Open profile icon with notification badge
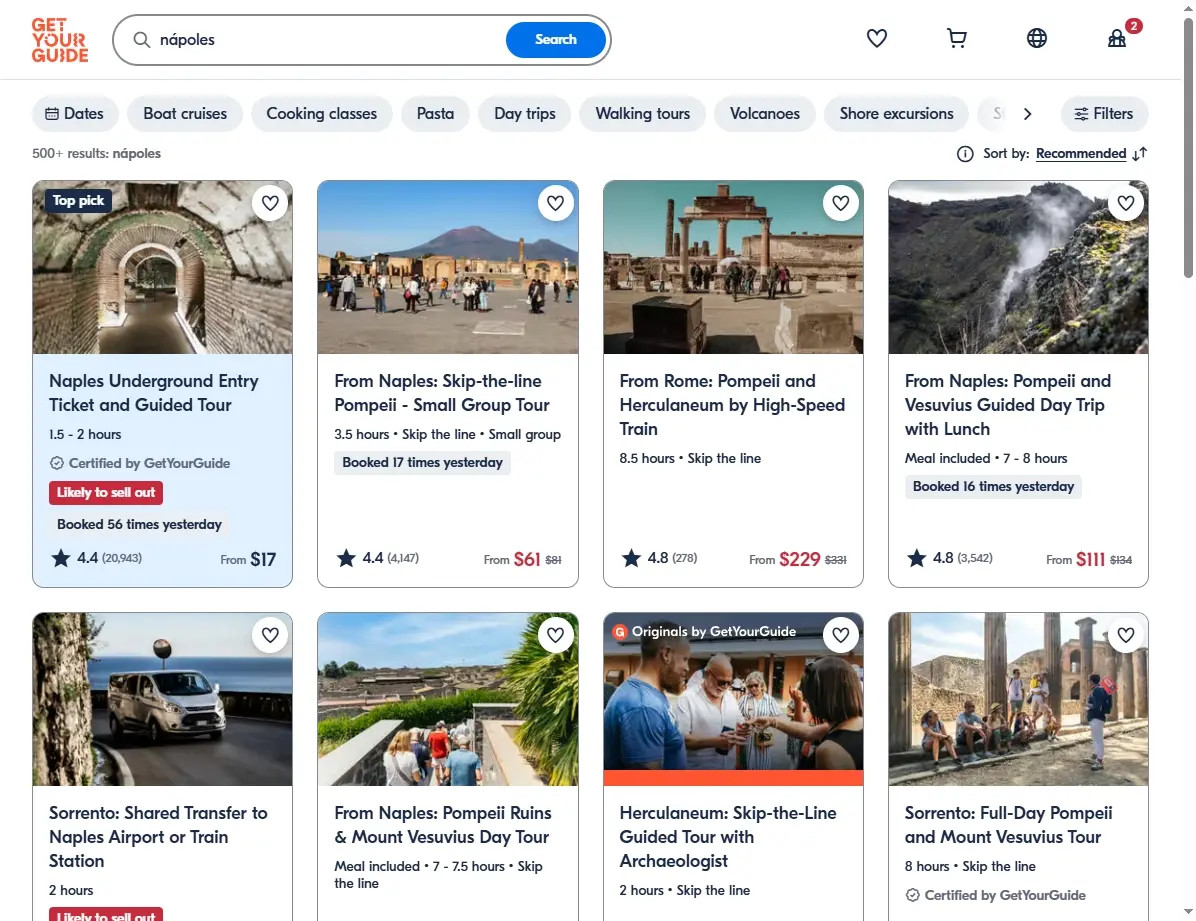 [1117, 38]
